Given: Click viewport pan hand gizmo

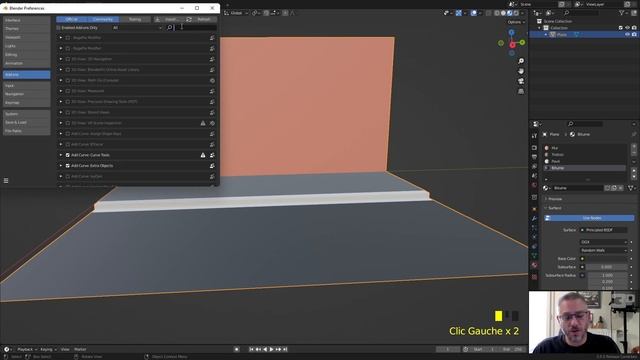Looking at the screenshot, I should click(521, 71).
